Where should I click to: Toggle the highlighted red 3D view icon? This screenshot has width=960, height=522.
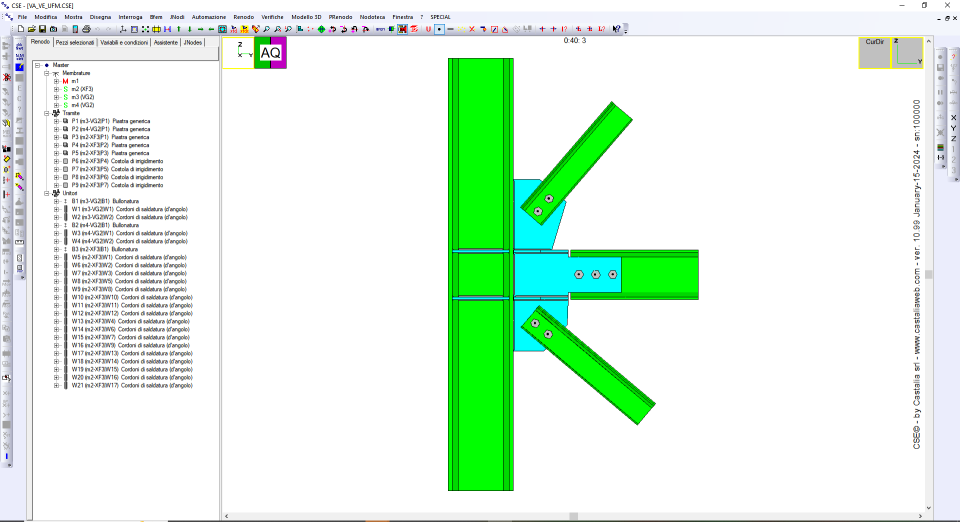pyautogui.click(x=402, y=29)
